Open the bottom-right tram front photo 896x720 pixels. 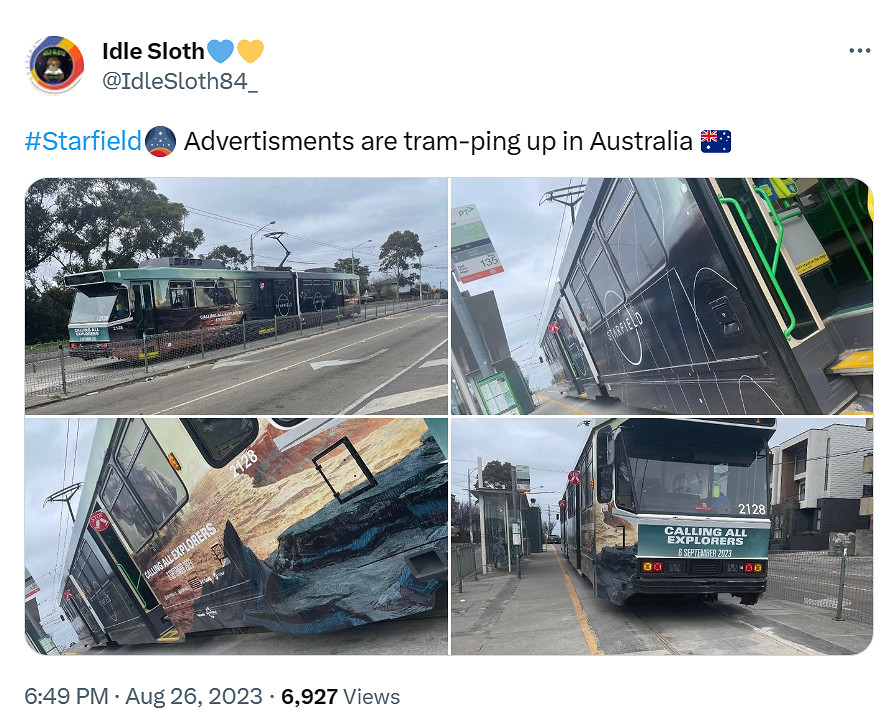[x=662, y=536]
